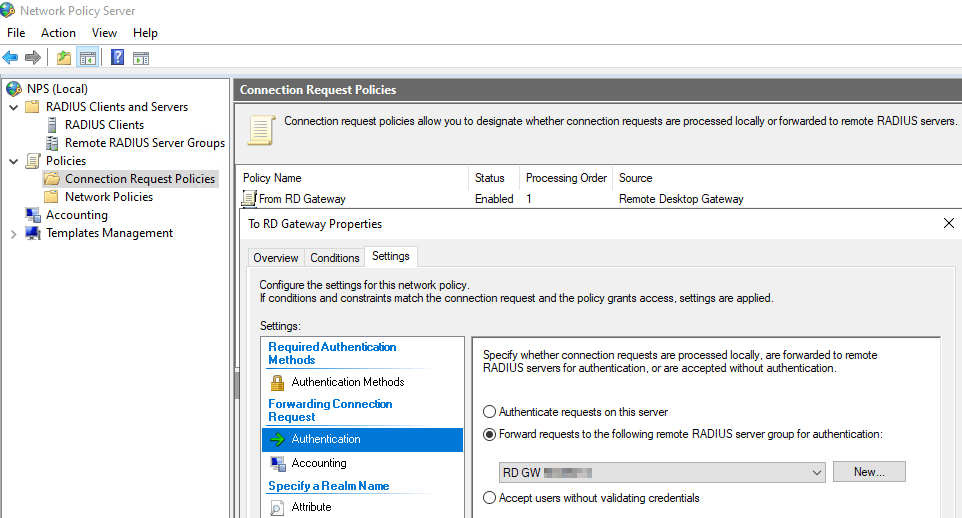Choose Accept users without validating credentials
The height and width of the screenshot is (518, 962).
[x=489, y=498]
